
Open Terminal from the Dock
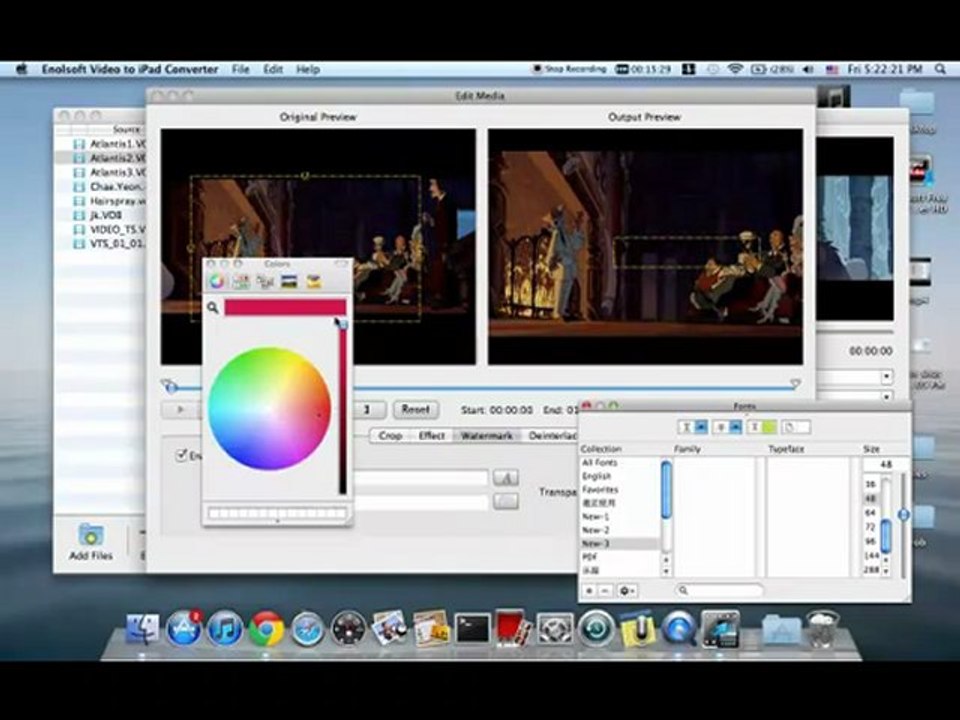[x=473, y=629]
